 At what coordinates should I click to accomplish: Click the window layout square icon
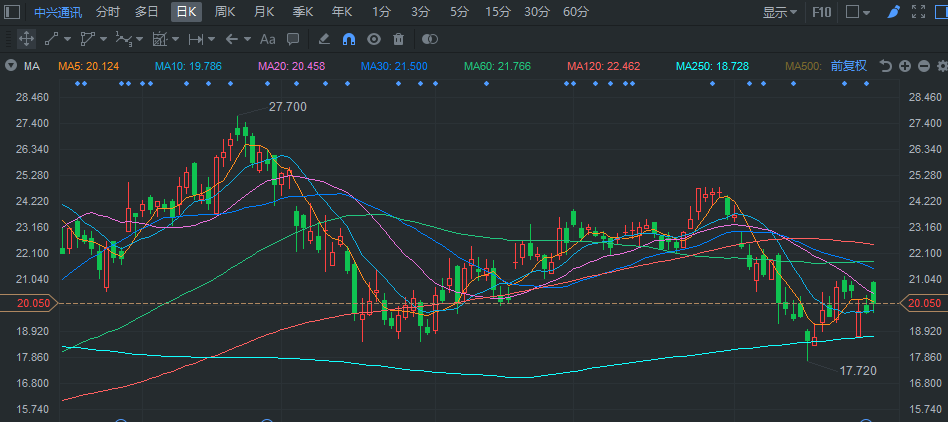852,11
